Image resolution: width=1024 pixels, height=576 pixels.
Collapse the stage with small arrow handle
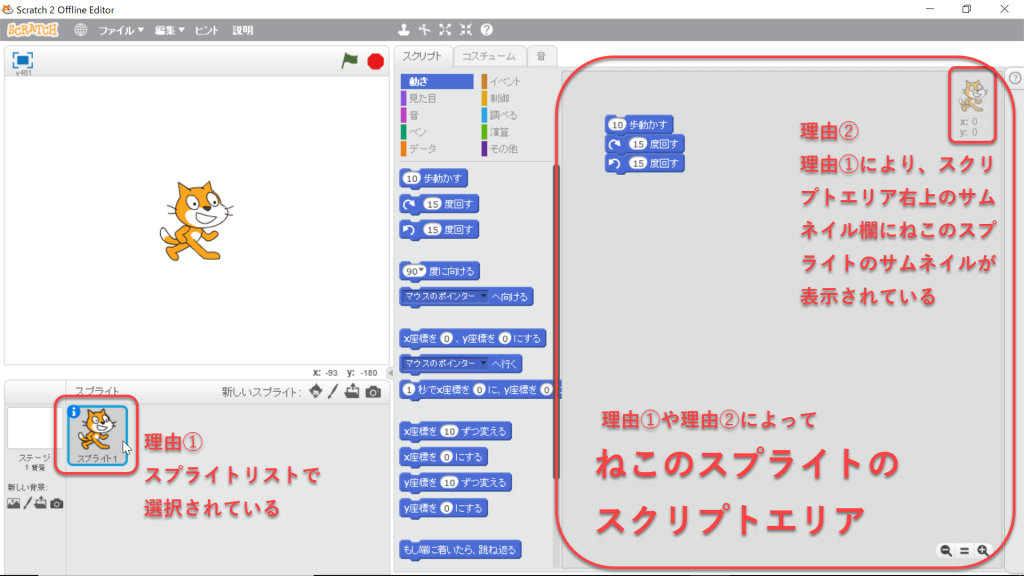[390, 373]
